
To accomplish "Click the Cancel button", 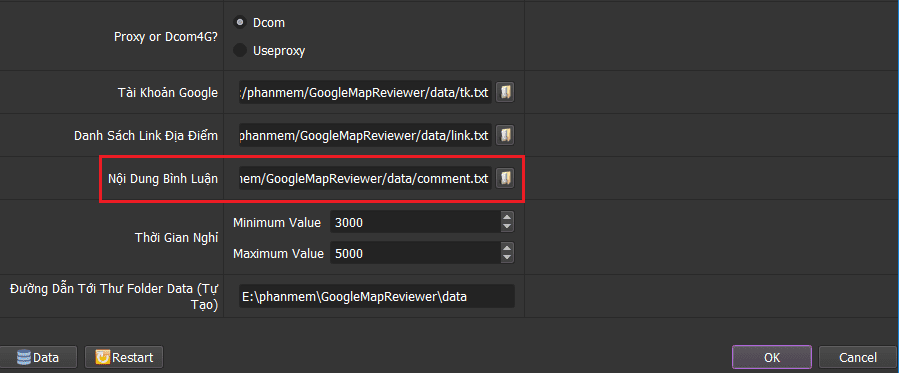I will 858,357.
